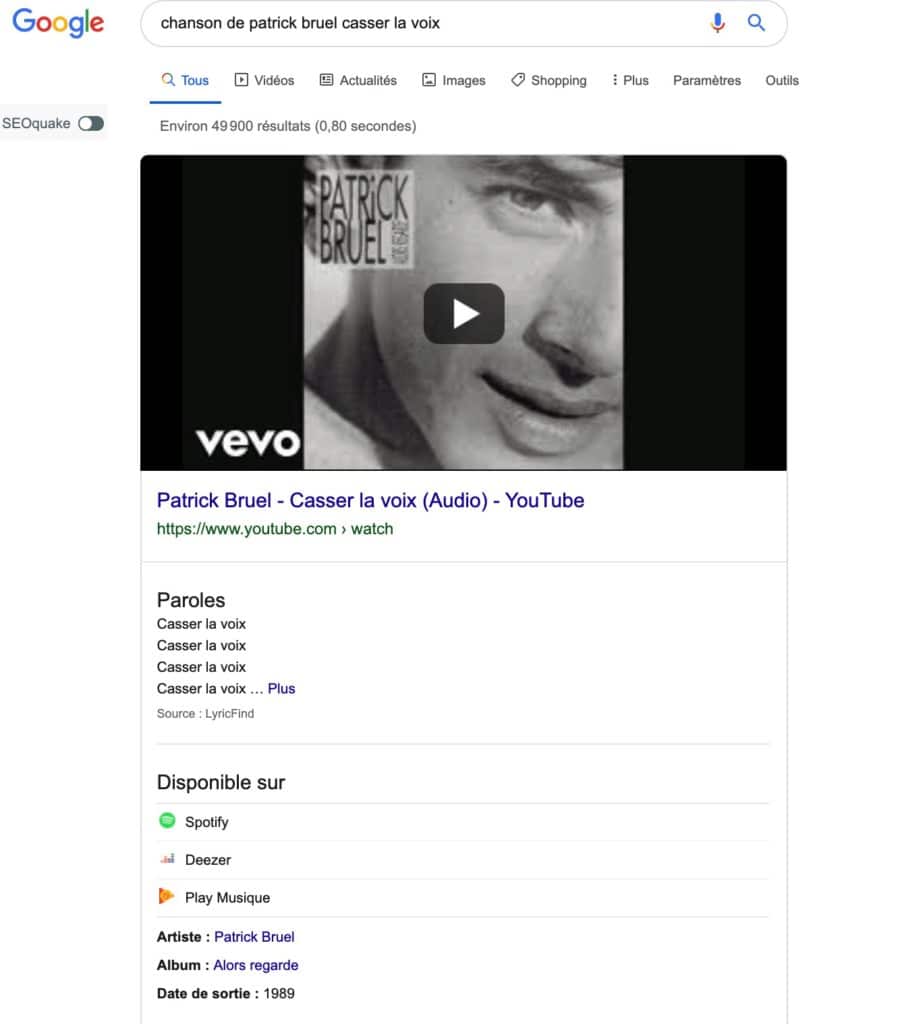Switch to the Vidéos tab
This screenshot has height=1024, width=900.
[264, 81]
